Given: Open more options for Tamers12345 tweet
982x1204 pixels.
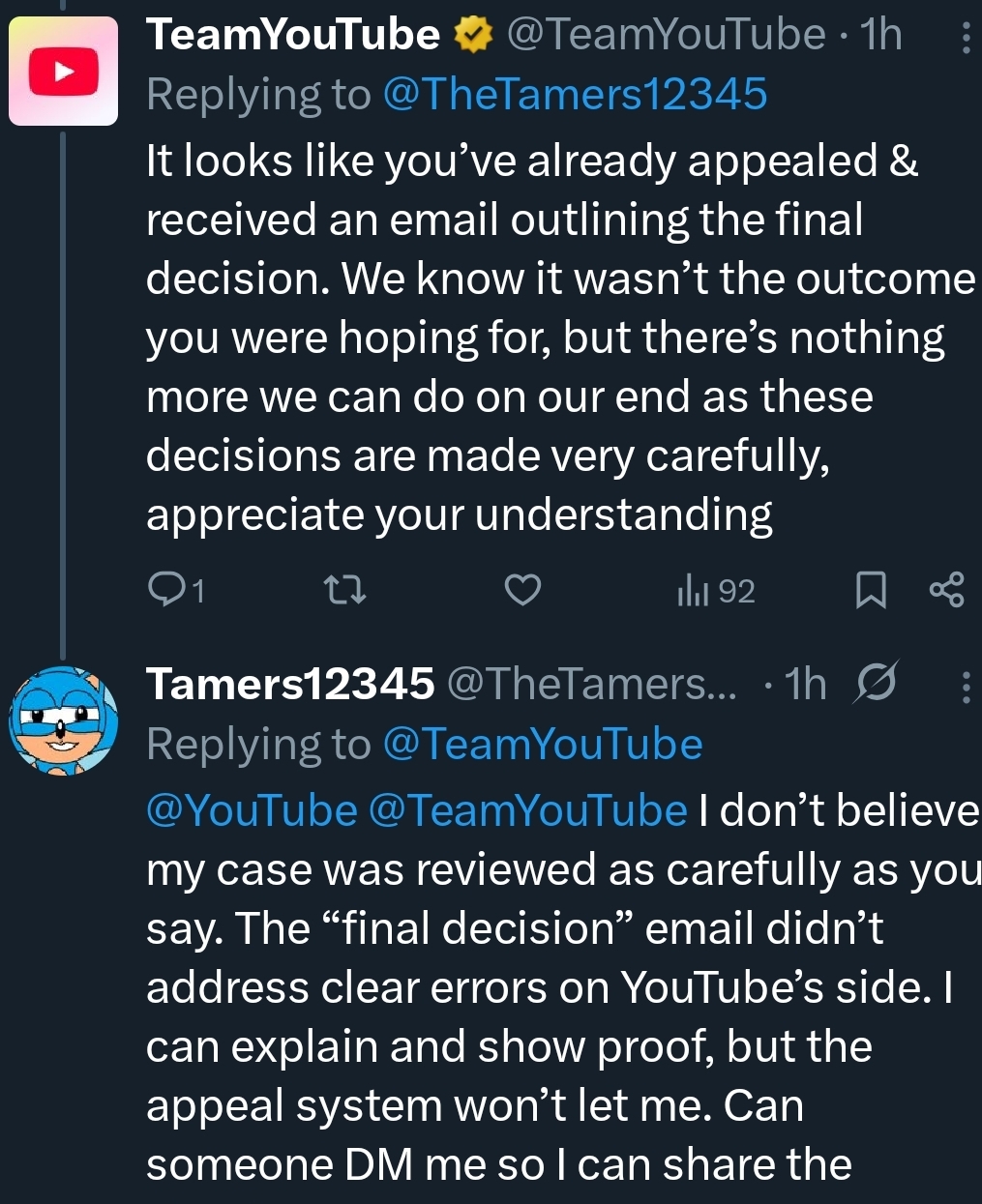Looking at the screenshot, I should 965,687.
